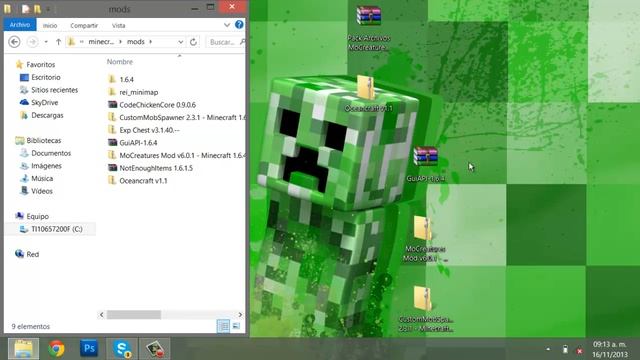Click the battery tray icon
The image size is (640, 360).
pos(565,350)
